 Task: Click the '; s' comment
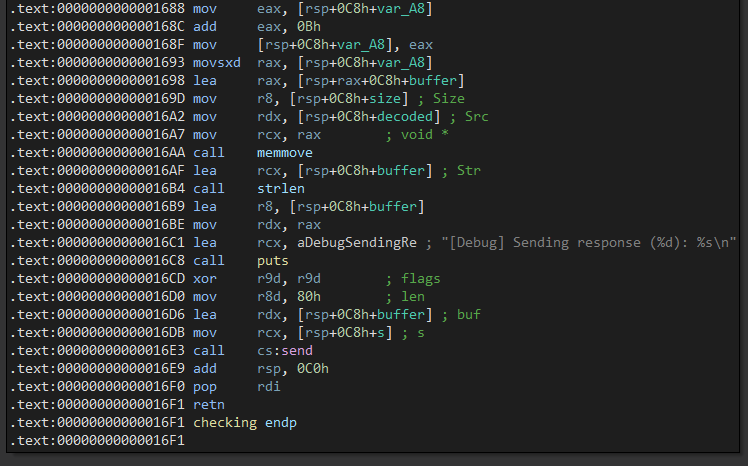pyautogui.click(x=413, y=332)
